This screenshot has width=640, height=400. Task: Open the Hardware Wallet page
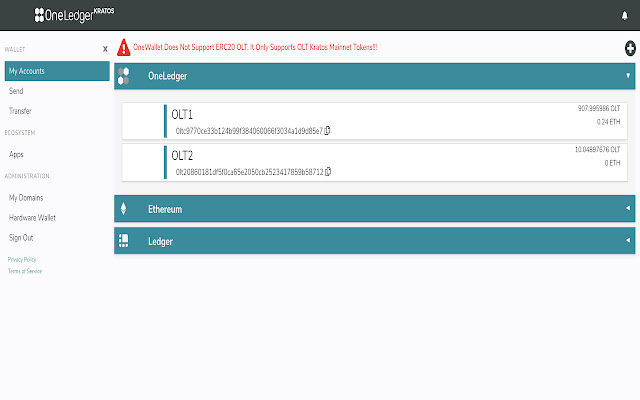coord(32,218)
